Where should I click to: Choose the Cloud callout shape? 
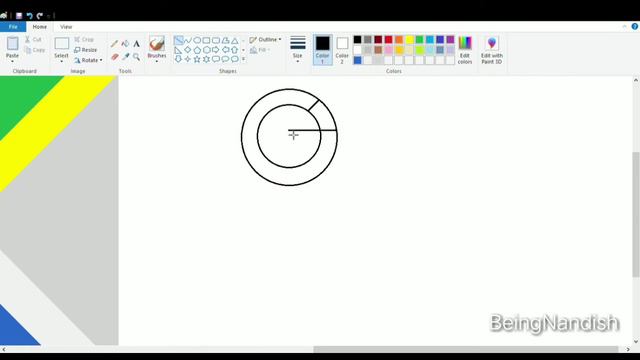[235, 59]
